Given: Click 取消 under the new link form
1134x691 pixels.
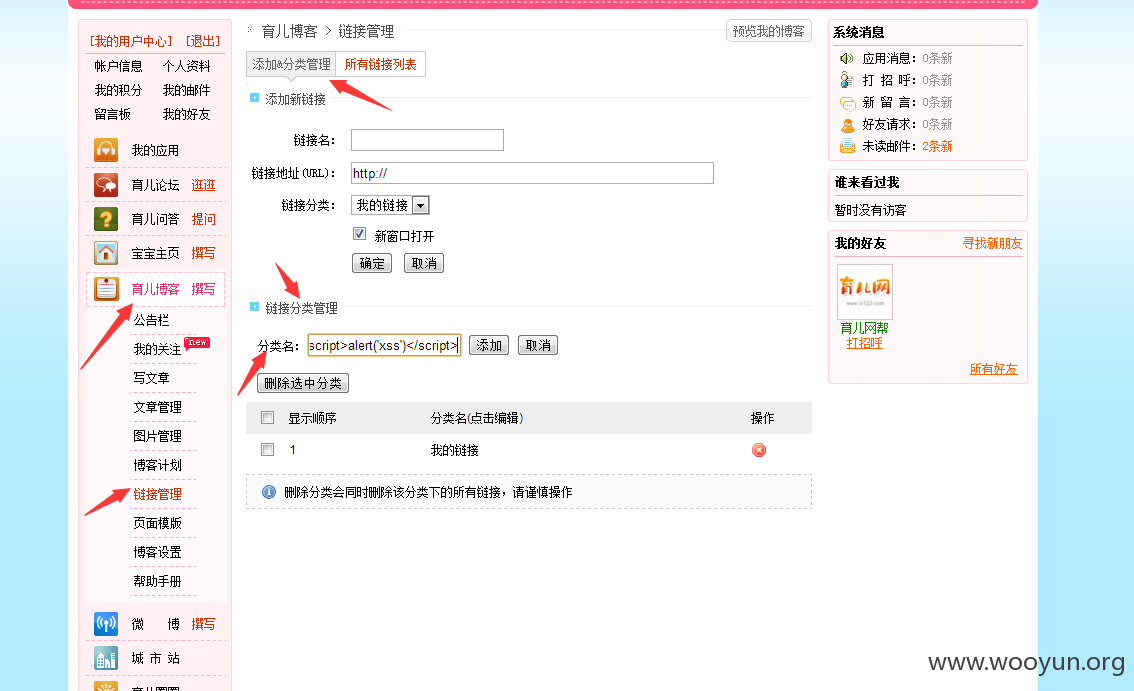Looking at the screenshot, I should click(424, 263).
